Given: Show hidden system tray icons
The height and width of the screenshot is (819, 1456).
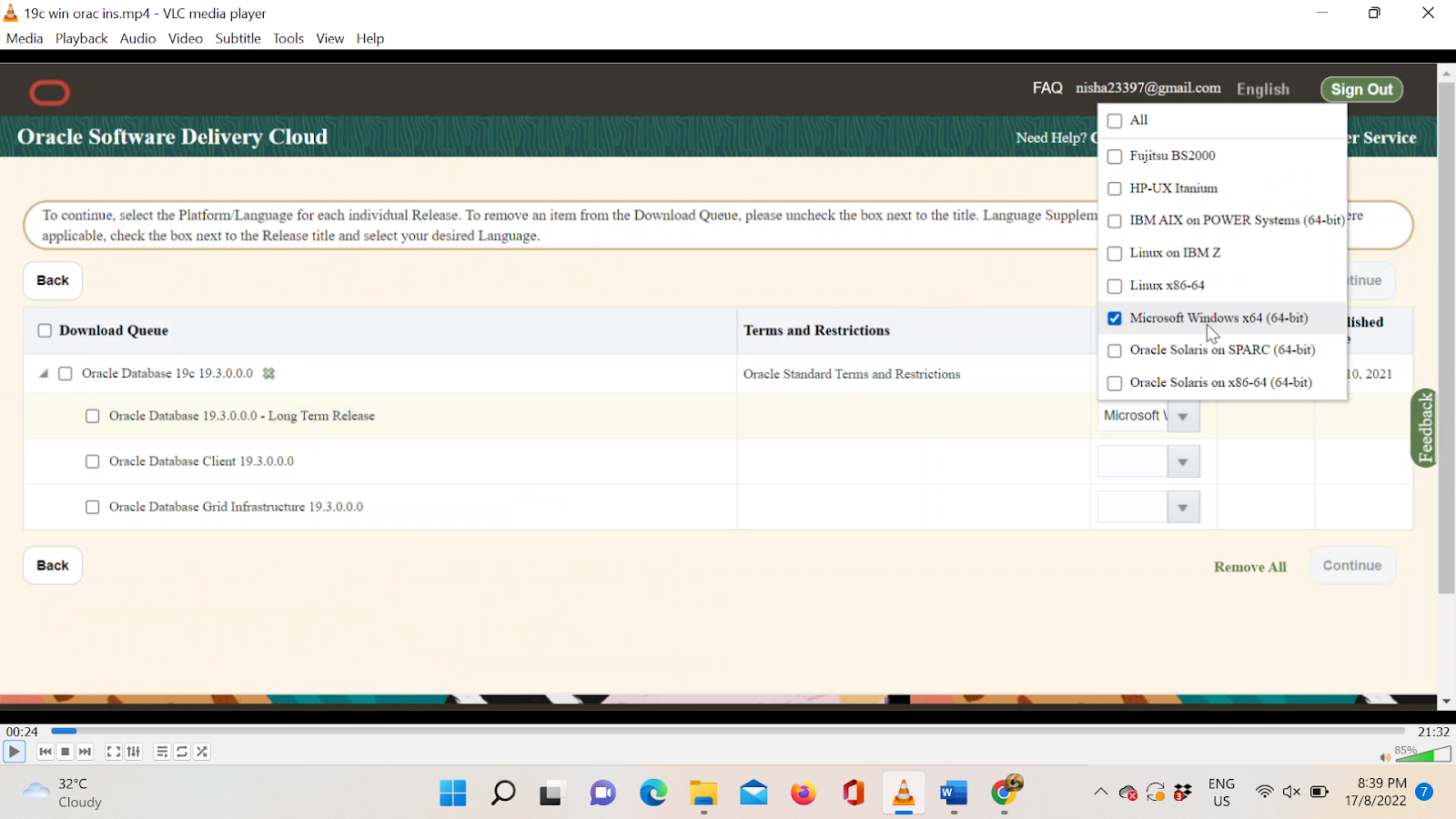Looking at the screenshot, I should click(x=1101, y=793).
